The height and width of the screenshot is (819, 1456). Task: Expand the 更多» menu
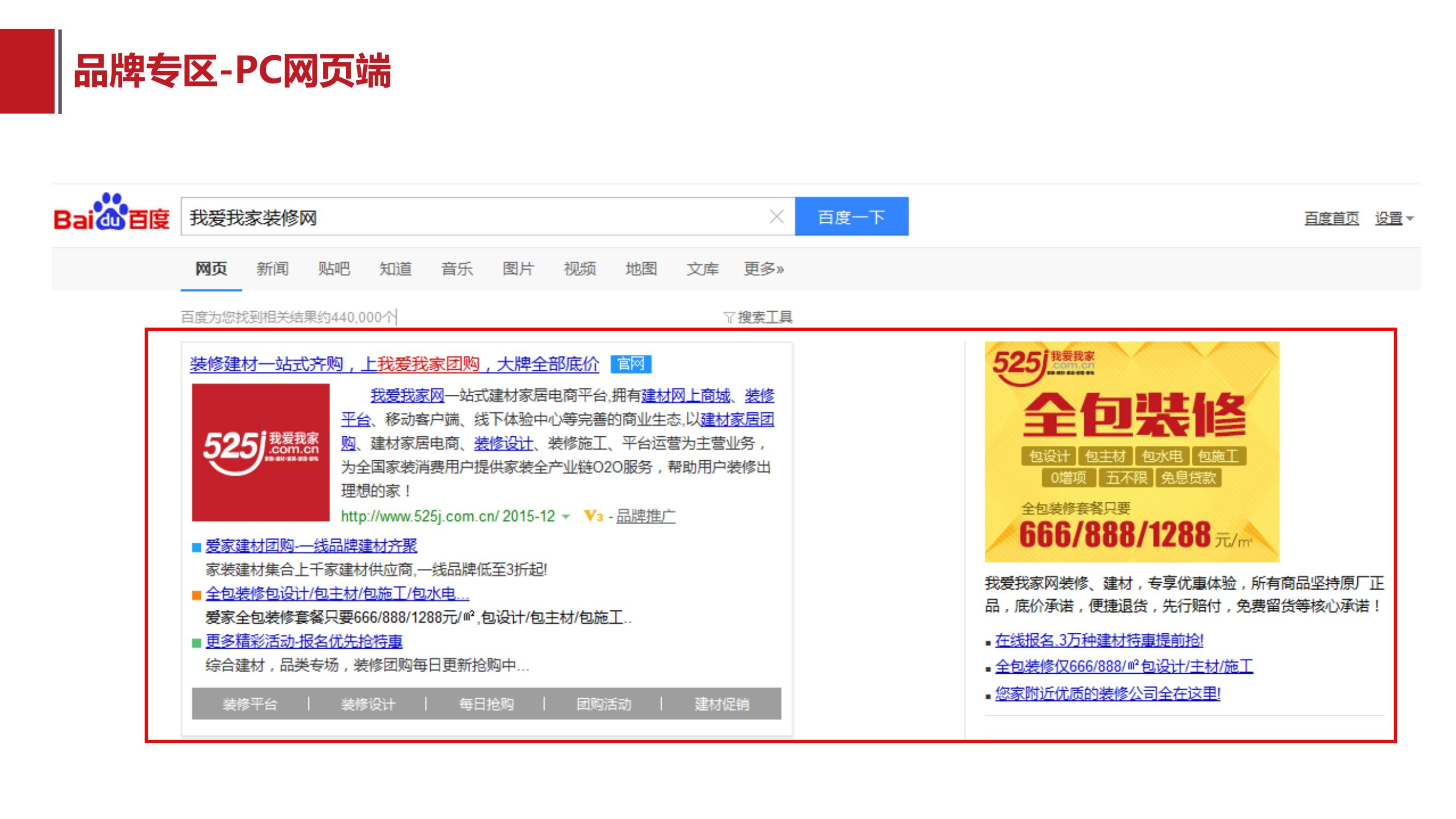click(764, 269)
